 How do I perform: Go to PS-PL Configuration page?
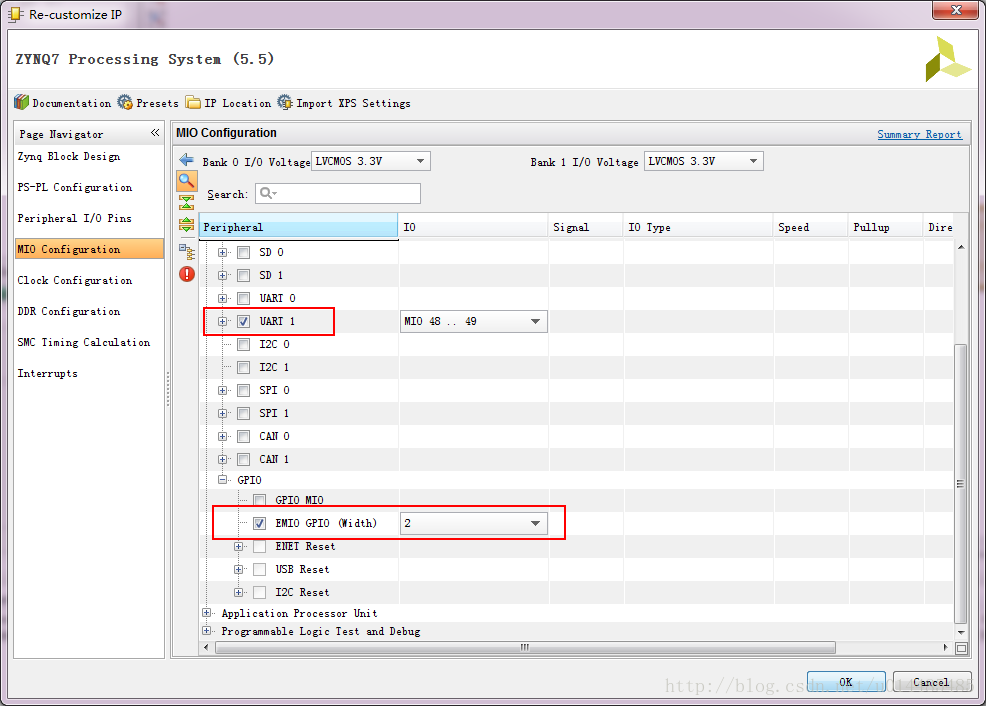tap(75, 187)
